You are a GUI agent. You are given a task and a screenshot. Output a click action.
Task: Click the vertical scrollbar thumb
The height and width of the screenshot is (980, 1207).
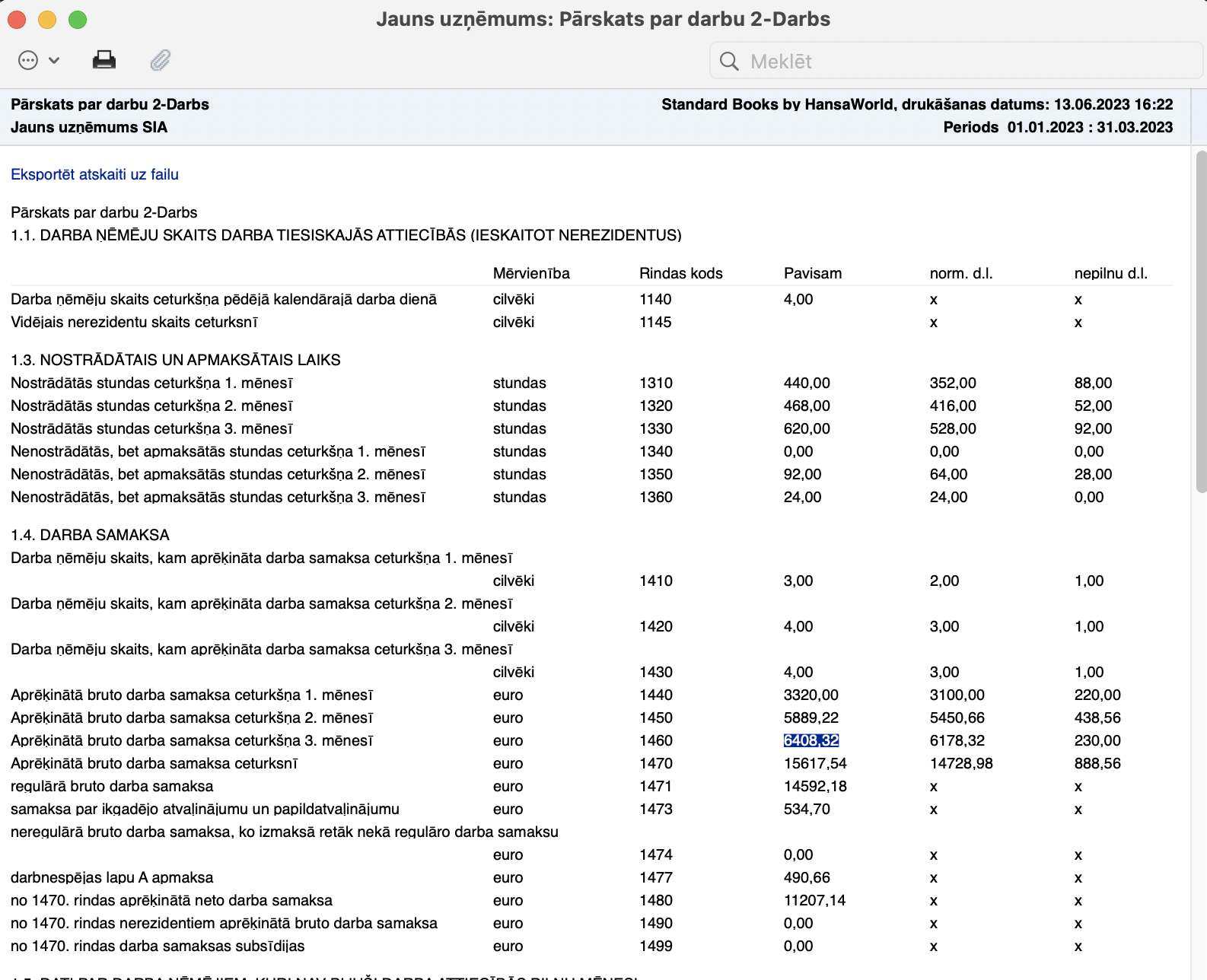click(1201, 320)
